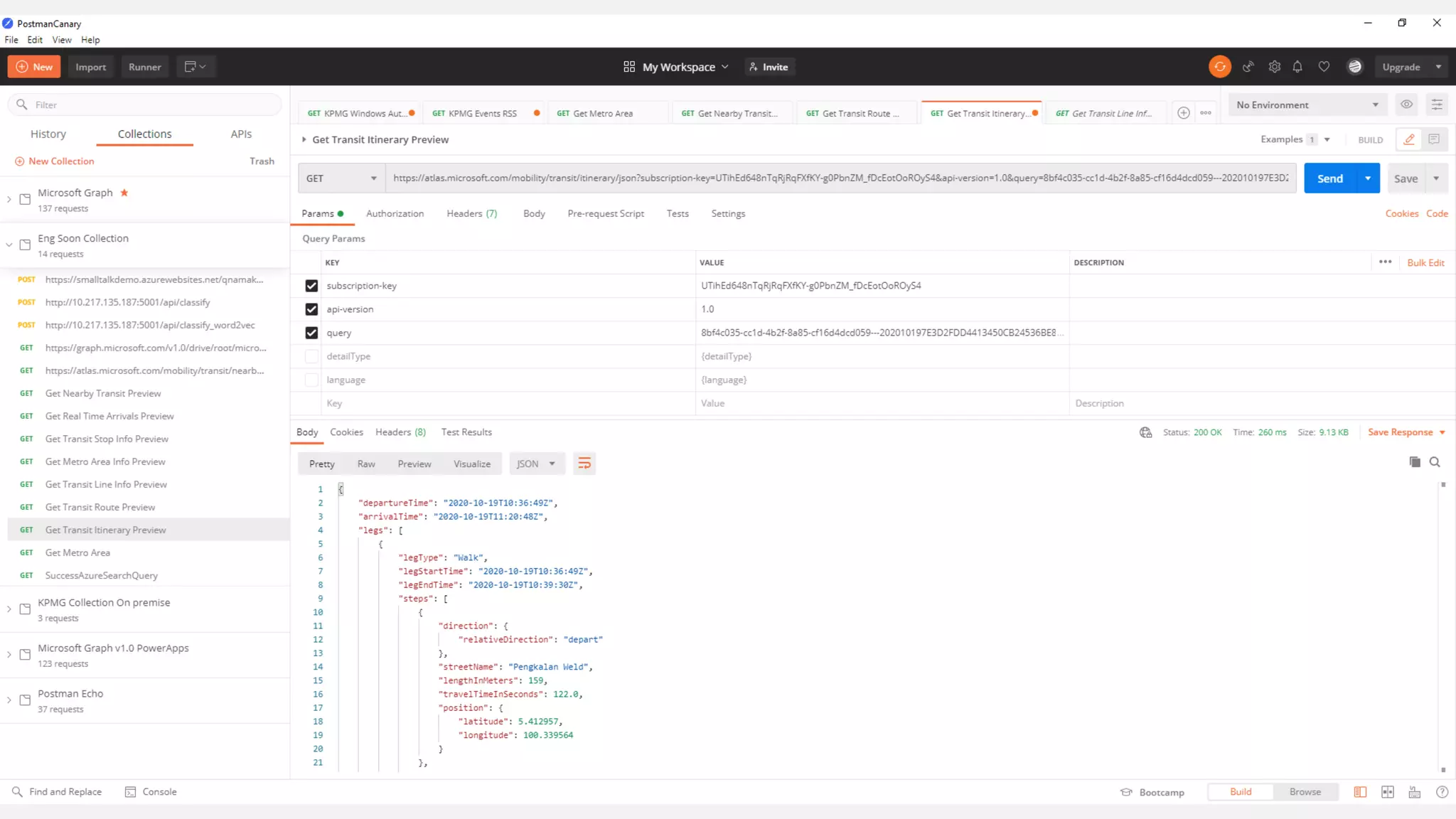Open environment quick look eye icon
The width and height of the screenshot is (1456, 819).
click(1406, 105)
